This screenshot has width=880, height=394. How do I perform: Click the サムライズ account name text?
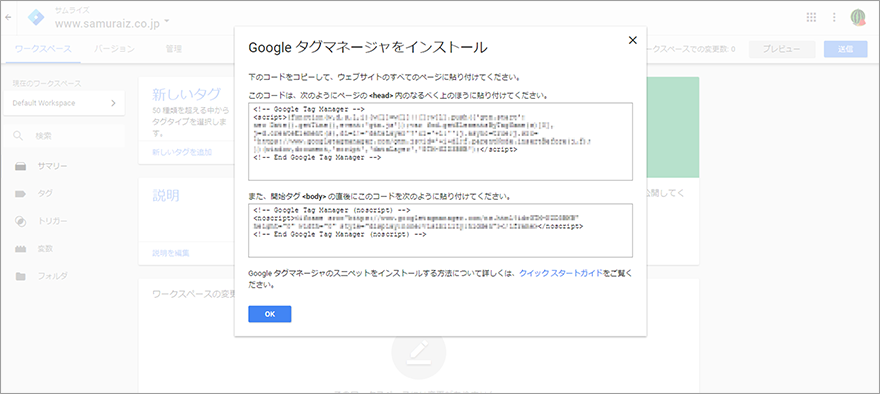72,11
